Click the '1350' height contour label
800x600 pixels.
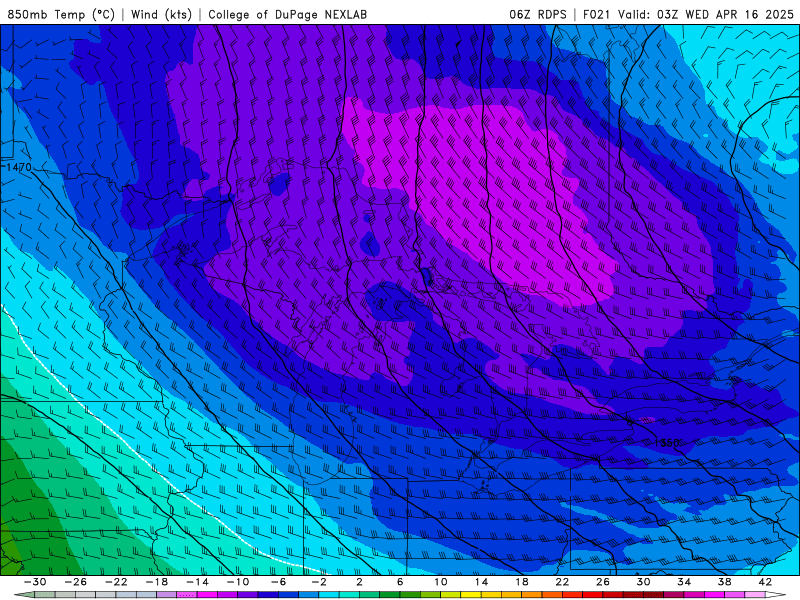point(666,443)
